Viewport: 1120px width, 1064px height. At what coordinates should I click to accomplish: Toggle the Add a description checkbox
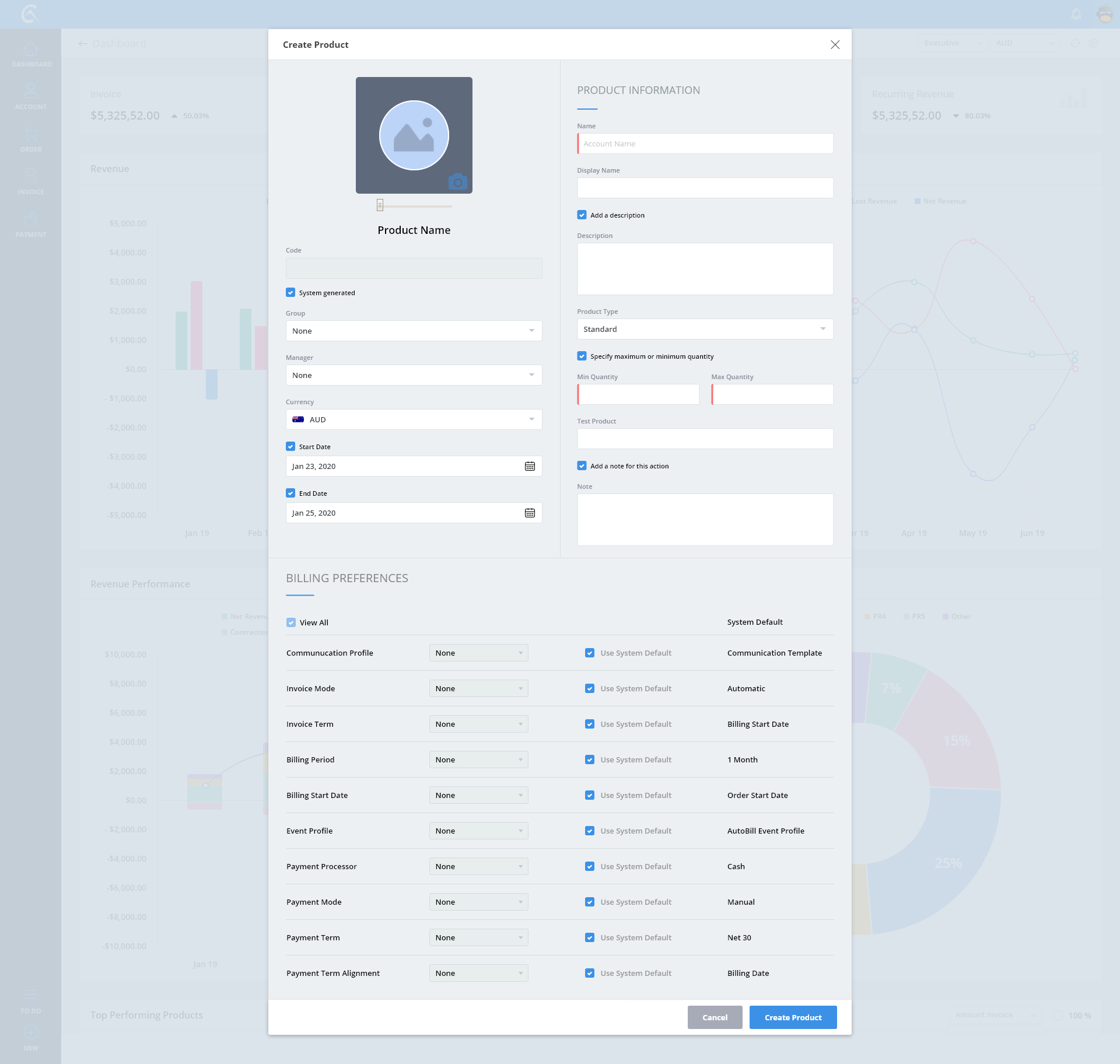[x=582, y=215]
